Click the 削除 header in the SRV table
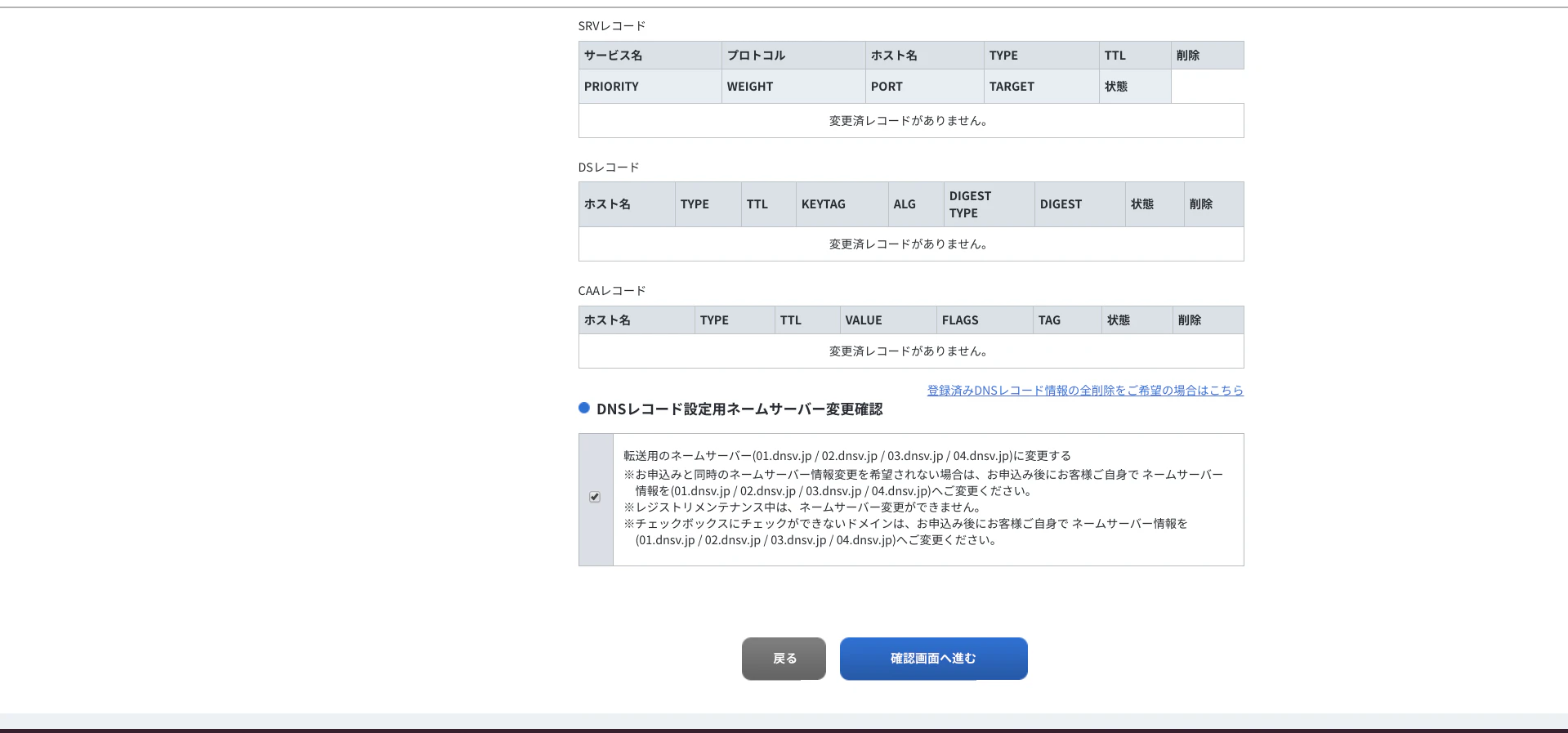 point(1207,56)
